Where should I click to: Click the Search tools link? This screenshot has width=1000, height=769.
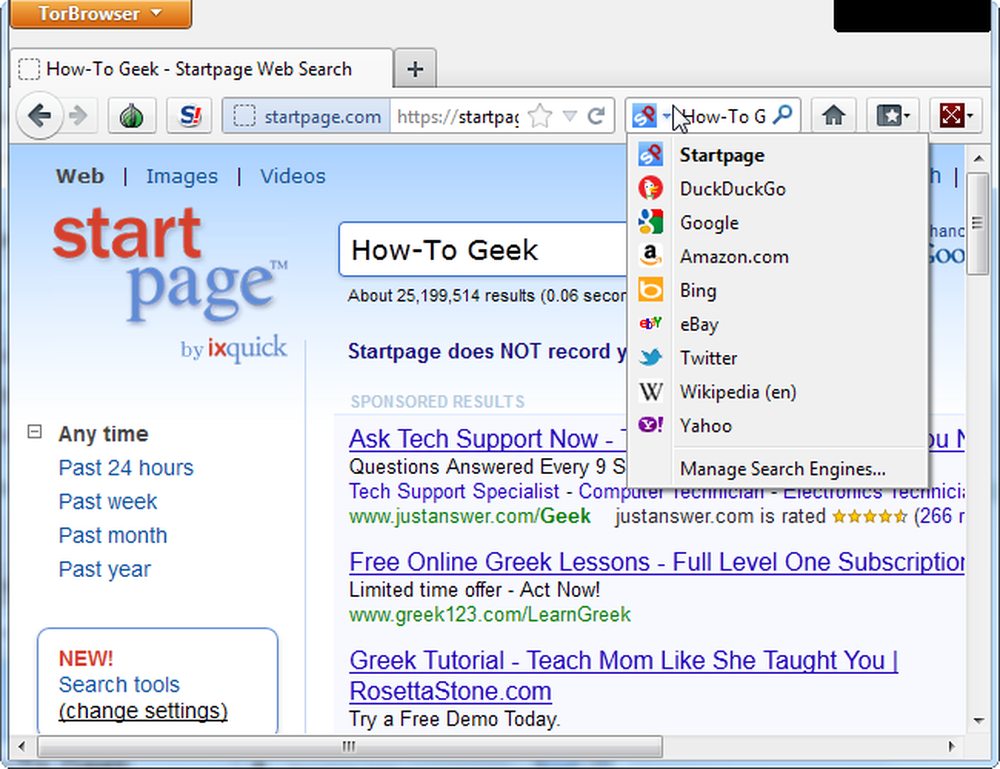point(119,684)
